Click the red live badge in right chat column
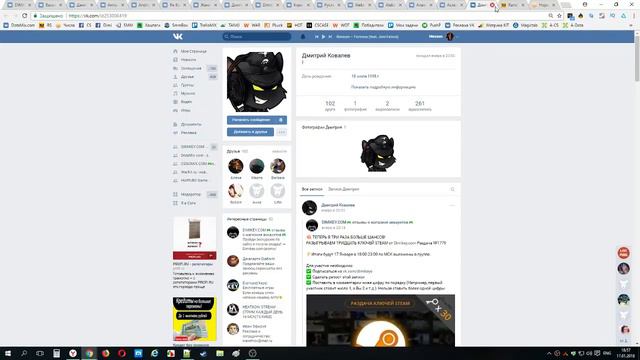Image resolution: width=640 pixels, height=360 pixels. [x=623, y=253]
